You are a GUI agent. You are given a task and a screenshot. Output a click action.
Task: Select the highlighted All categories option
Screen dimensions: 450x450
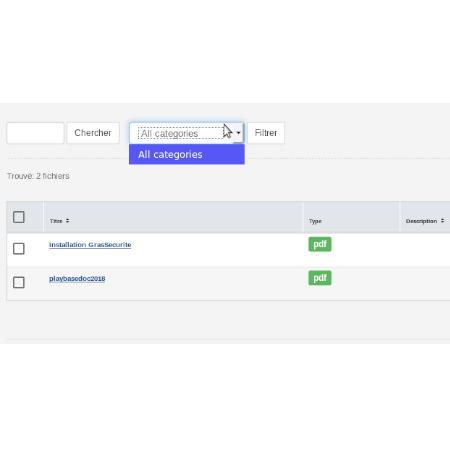click(x=187, y=154)
